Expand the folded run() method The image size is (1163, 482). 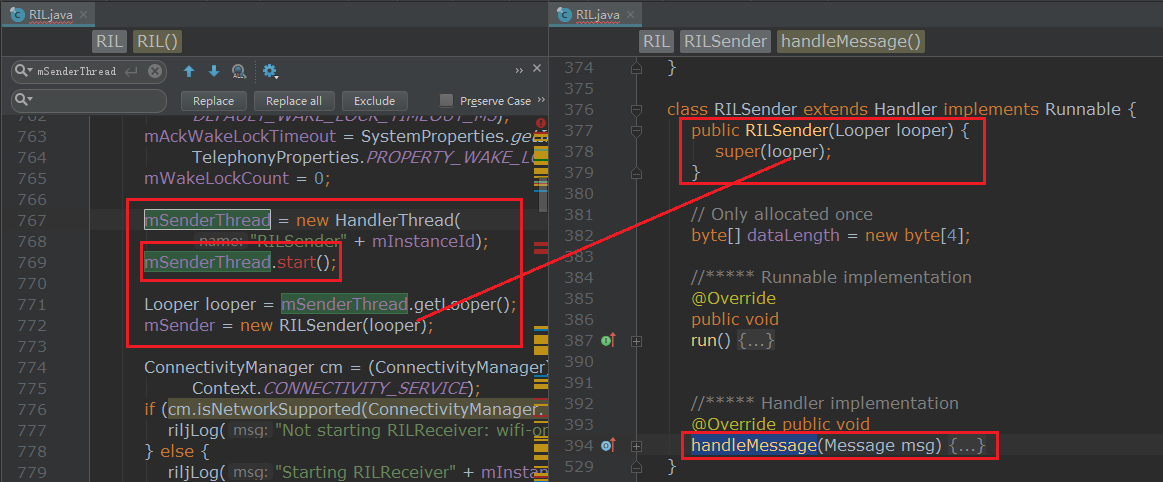[x=757, y=341]
